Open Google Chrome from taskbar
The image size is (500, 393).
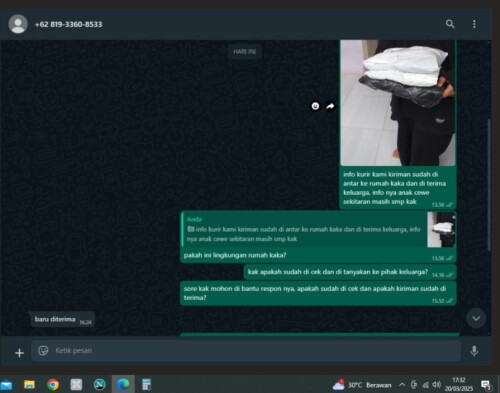click(53, 384)
